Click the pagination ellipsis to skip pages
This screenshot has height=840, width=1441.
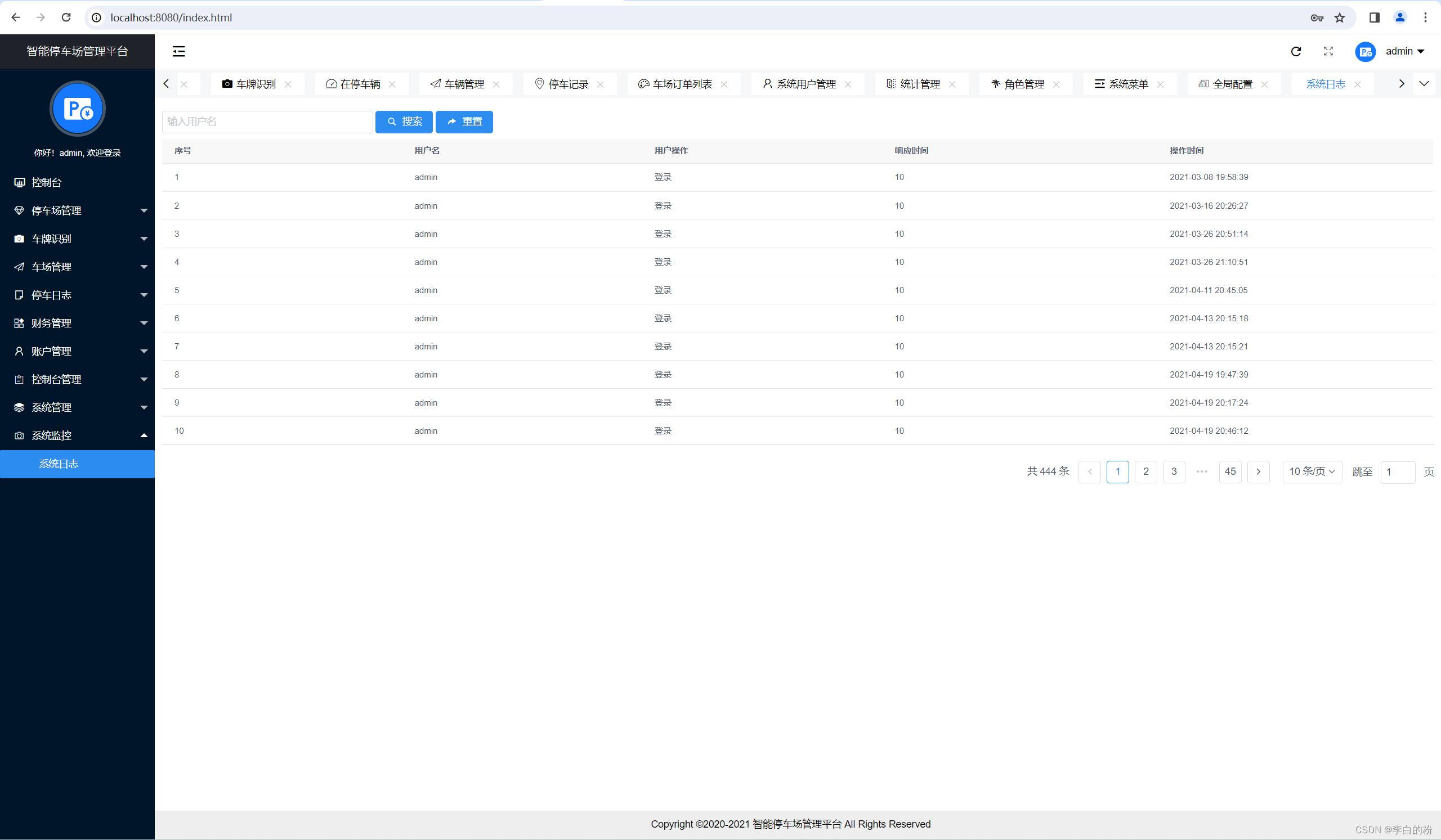tap(1202, 472)
